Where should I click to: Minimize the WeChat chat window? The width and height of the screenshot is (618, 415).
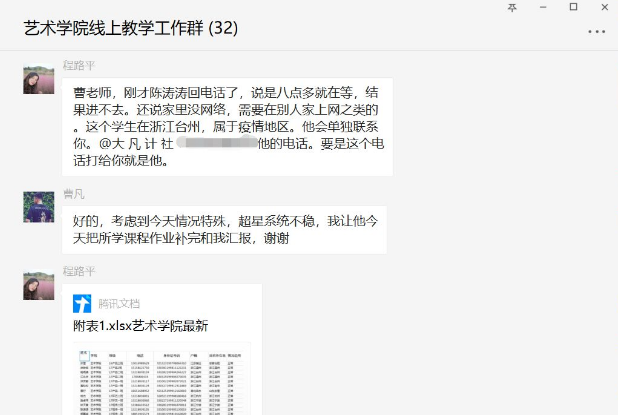coord(543,7)
